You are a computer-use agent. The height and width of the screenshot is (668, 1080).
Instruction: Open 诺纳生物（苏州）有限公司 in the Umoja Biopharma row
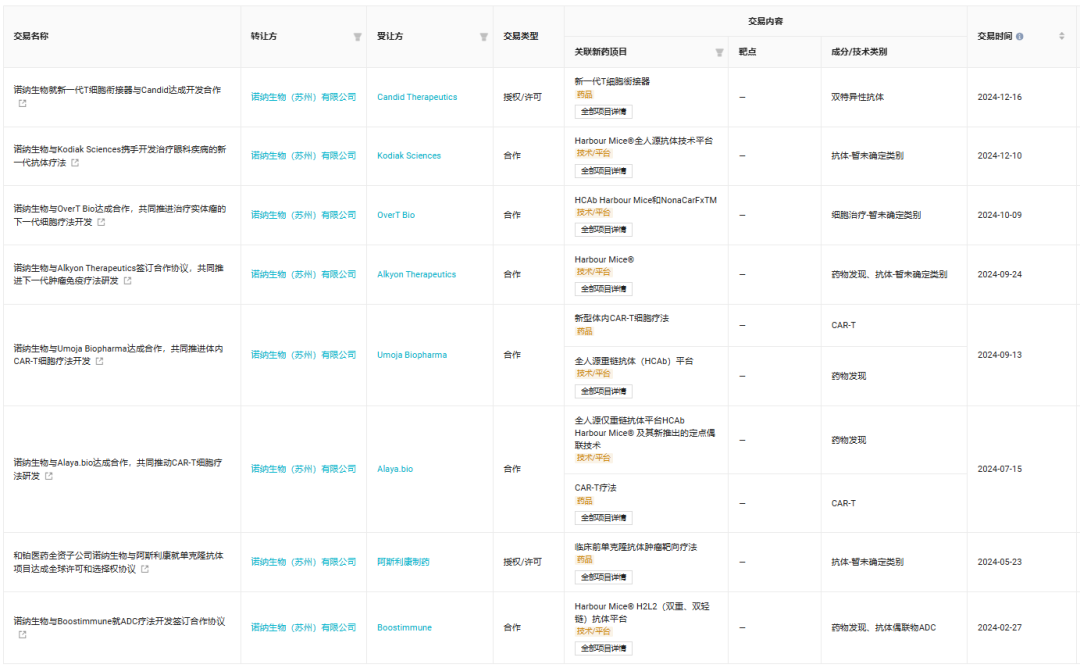(x=303, y=355)
